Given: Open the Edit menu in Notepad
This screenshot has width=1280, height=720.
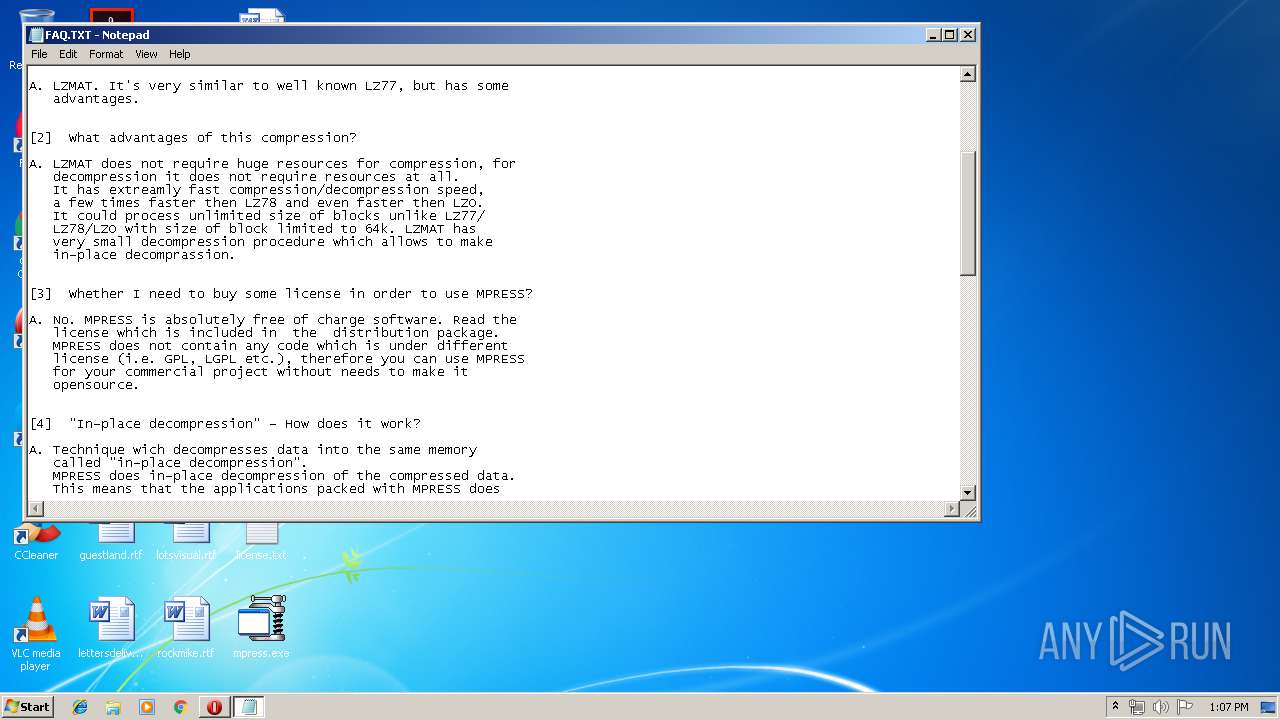Looking at the screenshot, I should tap(68, 54).
